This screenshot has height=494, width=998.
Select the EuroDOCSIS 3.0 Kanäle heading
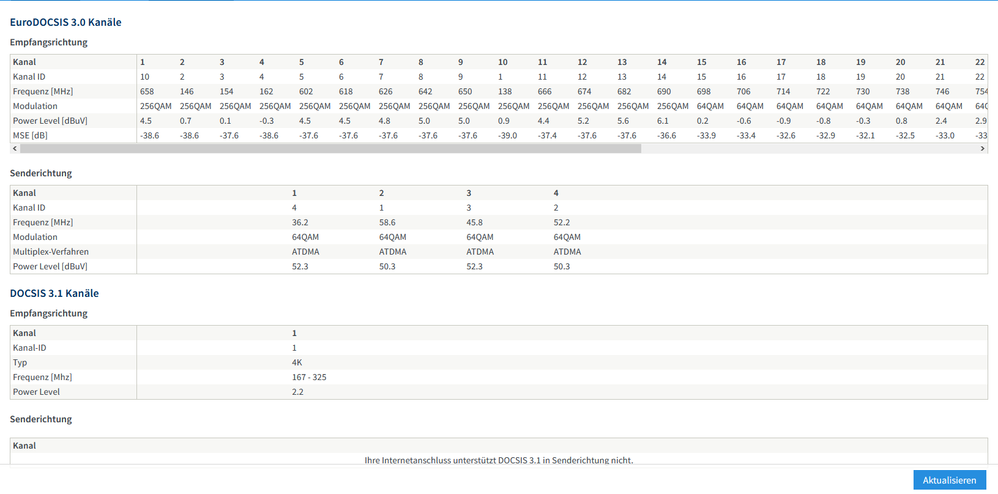[66, 22]
